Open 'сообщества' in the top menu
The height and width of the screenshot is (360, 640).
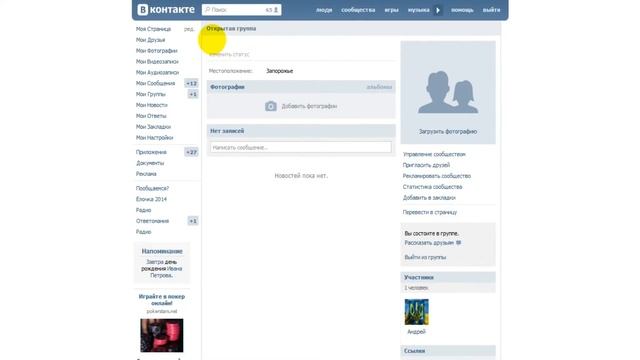click(358, 10)
